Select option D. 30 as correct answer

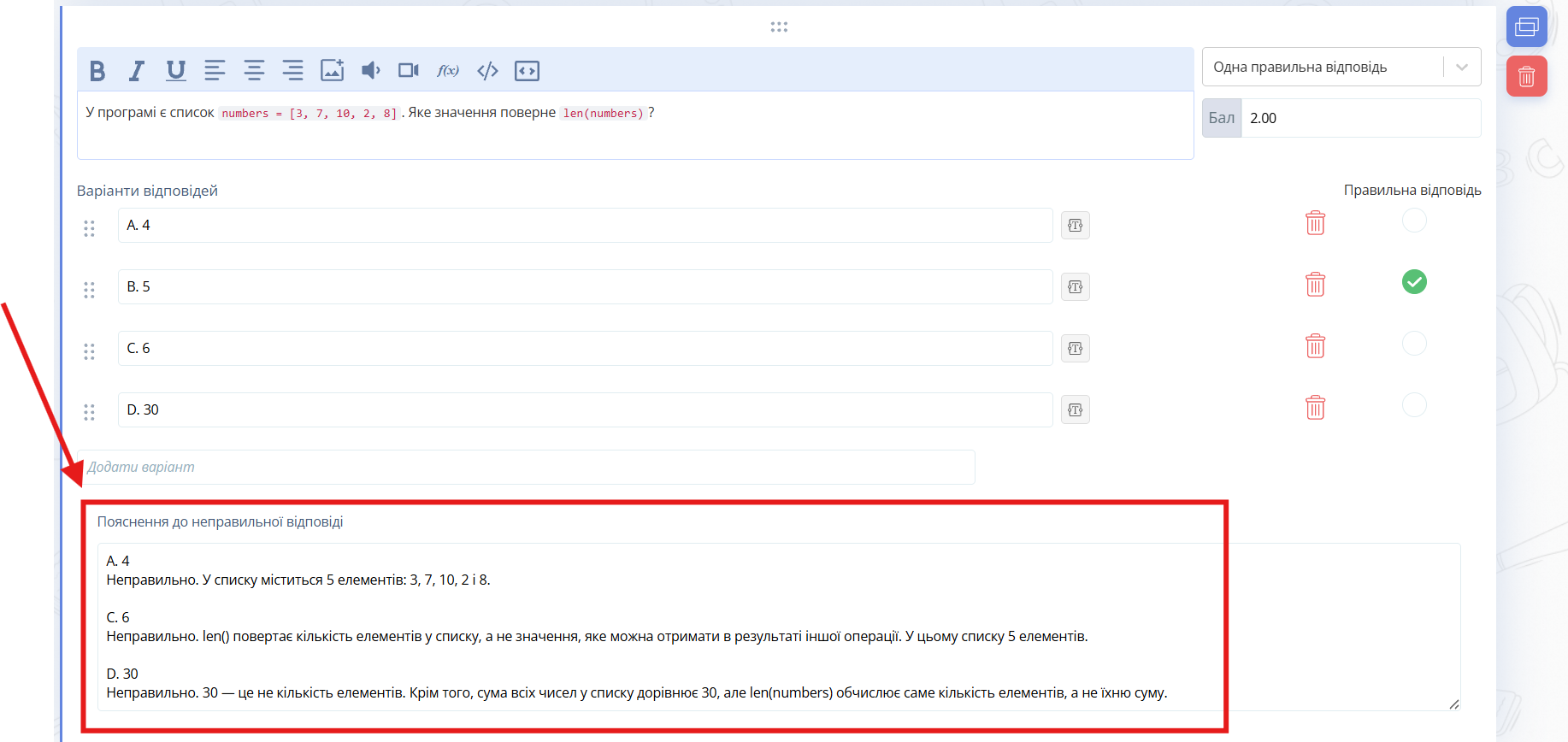pyautogui.click(x=1414, y=405)
